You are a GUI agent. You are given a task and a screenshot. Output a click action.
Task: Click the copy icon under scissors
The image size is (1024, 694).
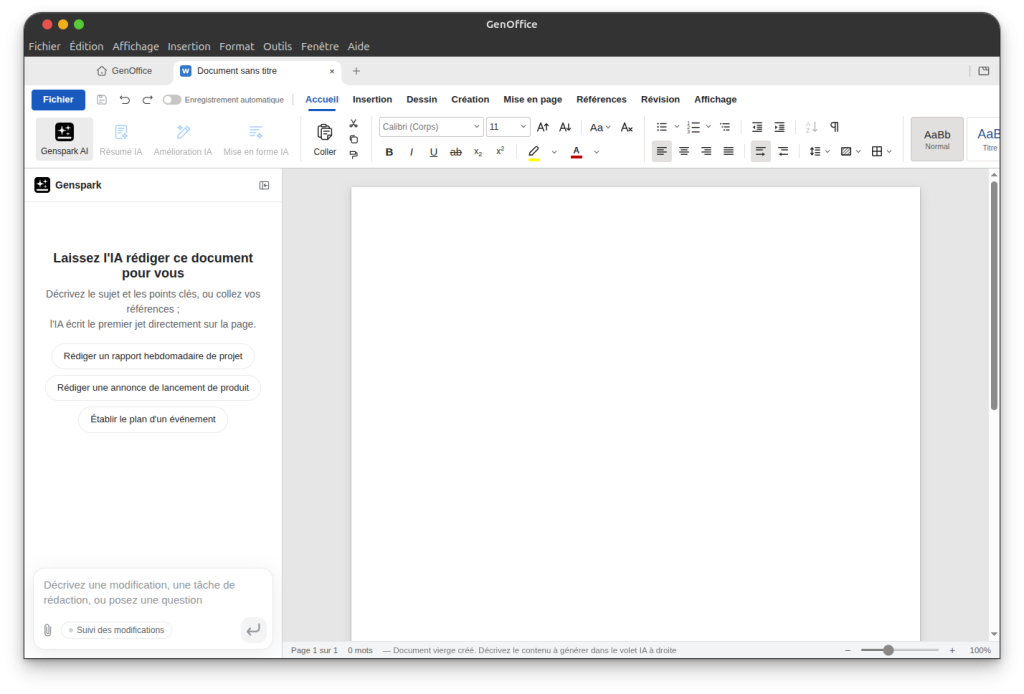(x=353, y=139)
